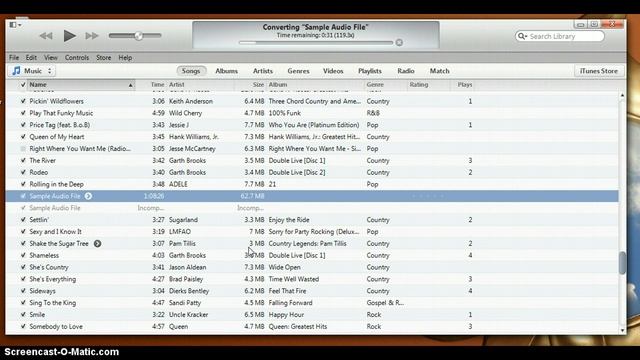Uncheck Rolling in the Deep checkbox

point(23,184)
